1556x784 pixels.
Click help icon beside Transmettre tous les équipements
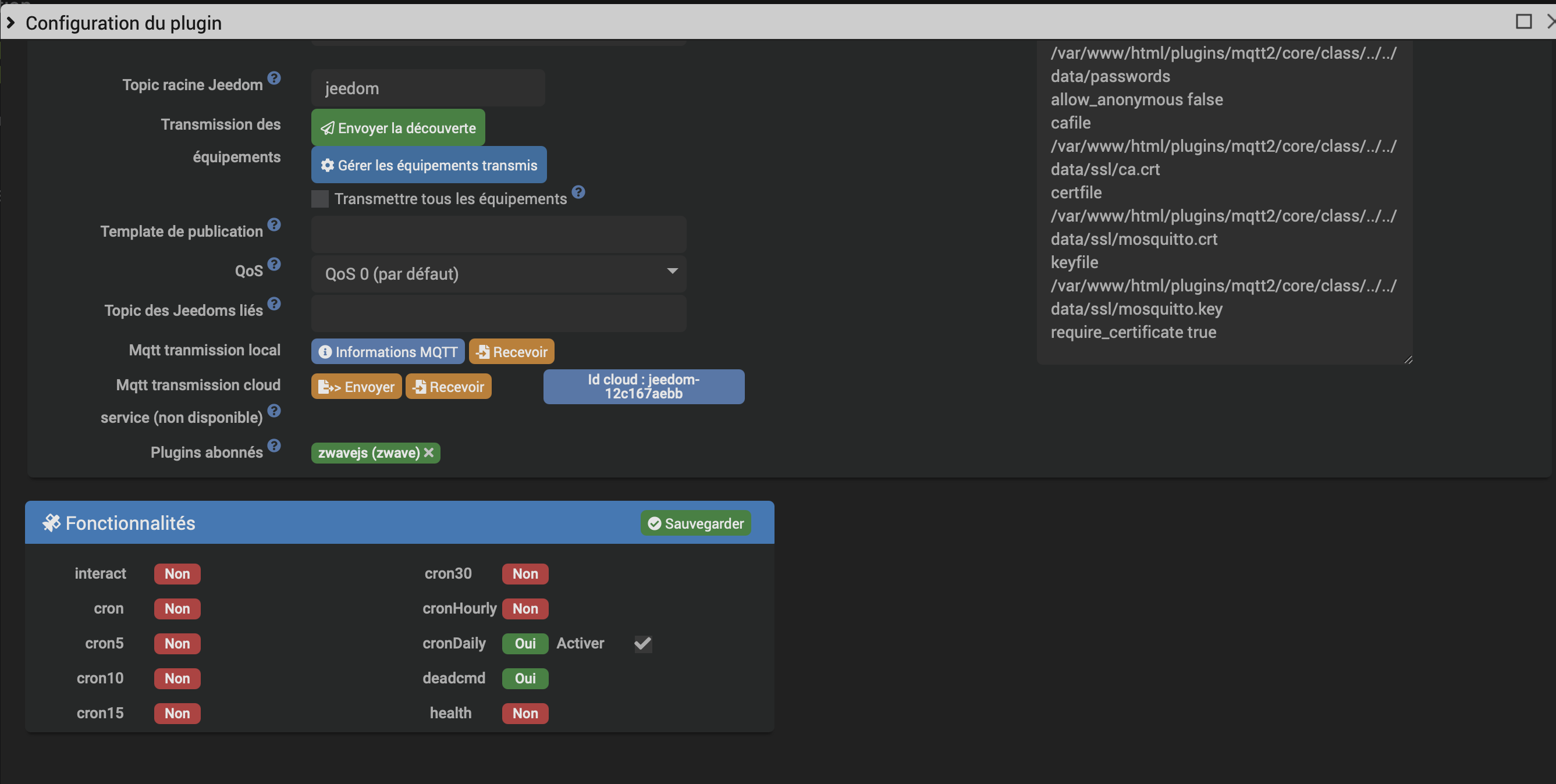tap(578, 192)
